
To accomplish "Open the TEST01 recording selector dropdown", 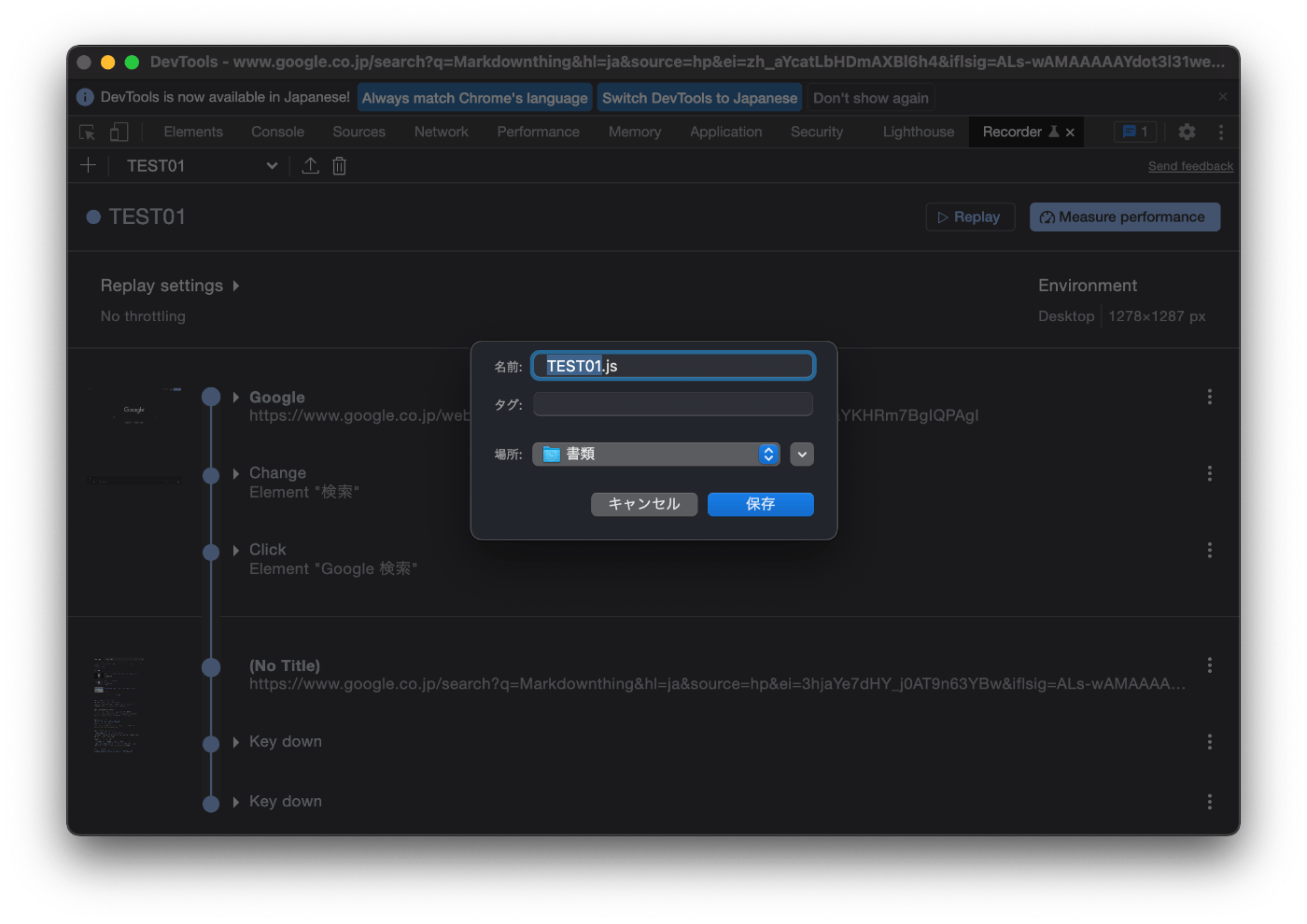I will (x=202, y=165).
